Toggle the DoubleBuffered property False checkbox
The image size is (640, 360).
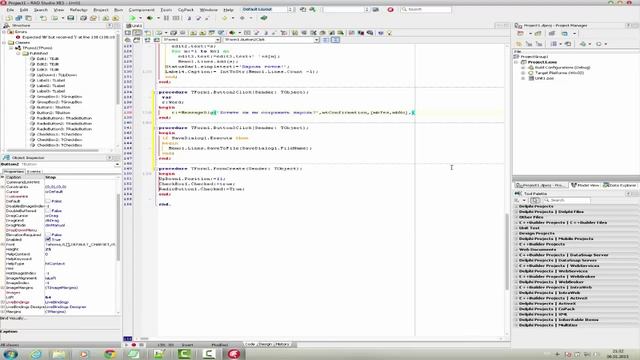[48, 211]
